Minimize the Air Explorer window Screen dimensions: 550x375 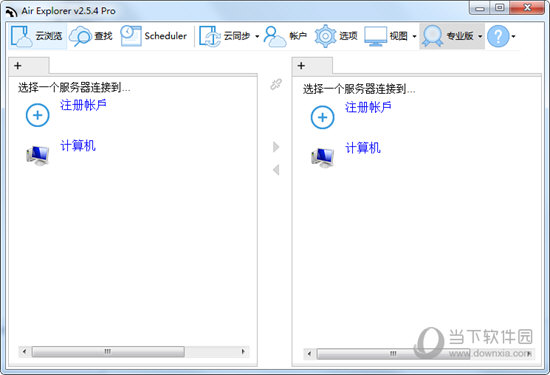pyautogui.click(x=479, y=8)
